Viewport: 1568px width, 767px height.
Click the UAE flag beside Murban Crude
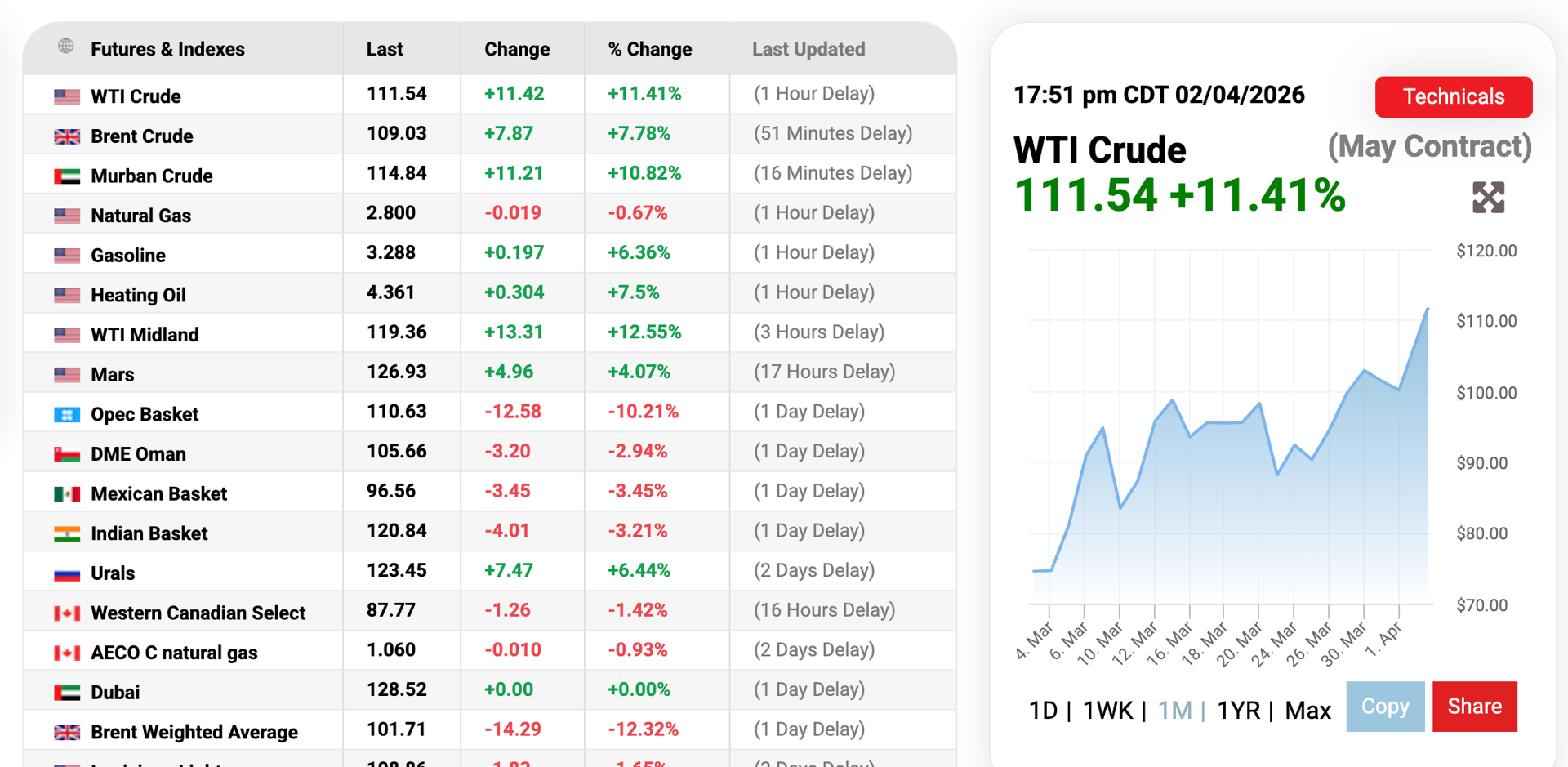(67, 176)
